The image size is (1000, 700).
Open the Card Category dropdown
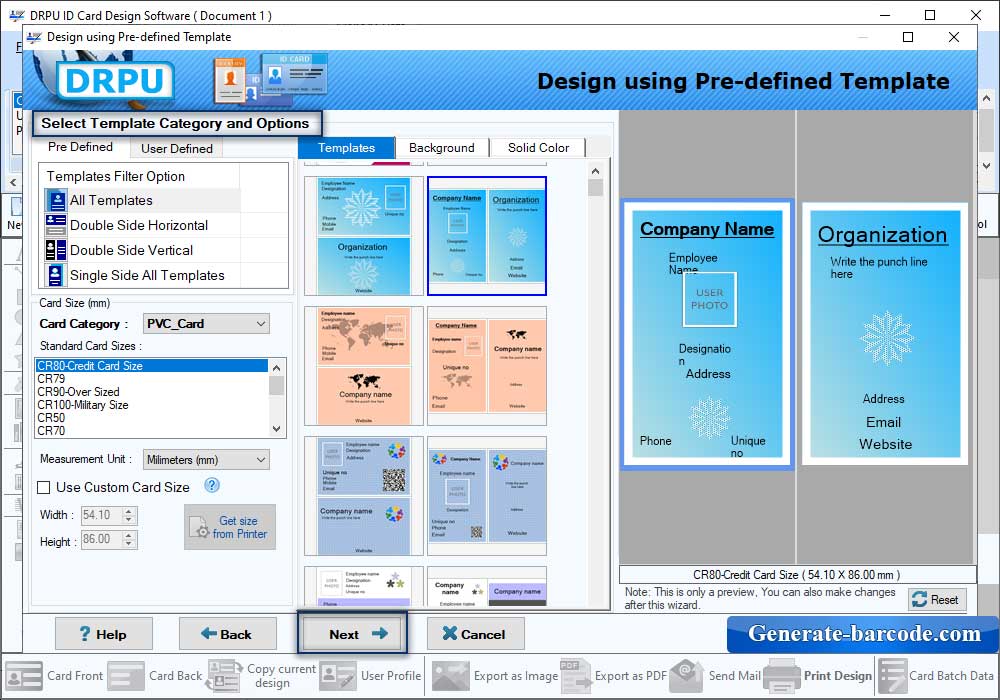click(206, 324)
